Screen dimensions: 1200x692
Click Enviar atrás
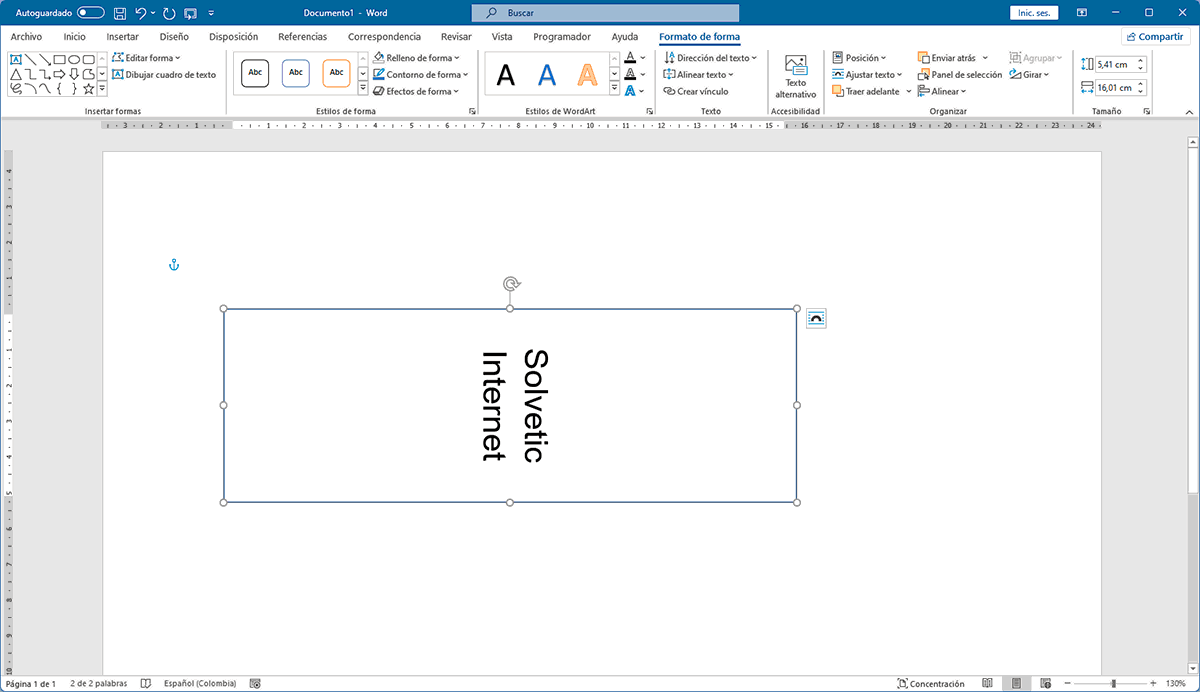pos(947,58)
